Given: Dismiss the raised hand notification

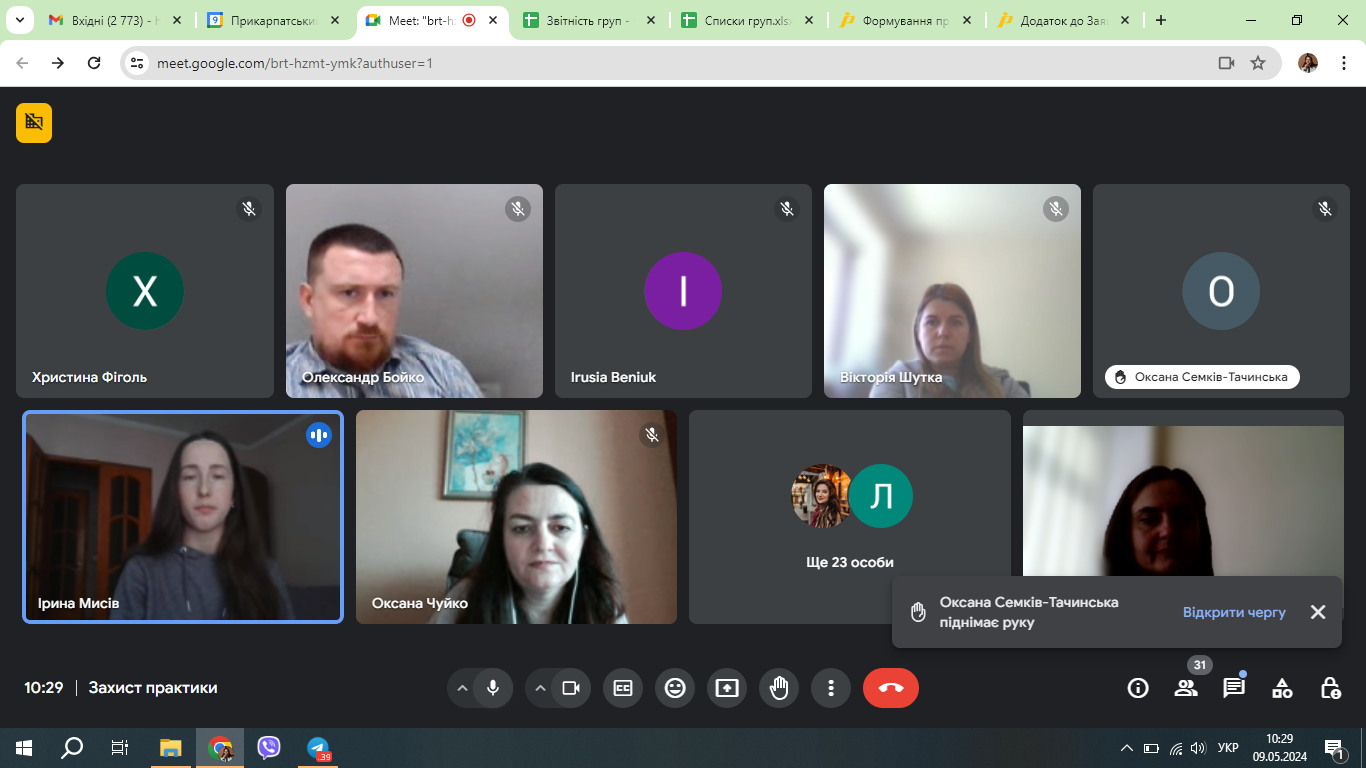Looking at the screenshot, I should pyautogui.click(x=1318, y=612).
